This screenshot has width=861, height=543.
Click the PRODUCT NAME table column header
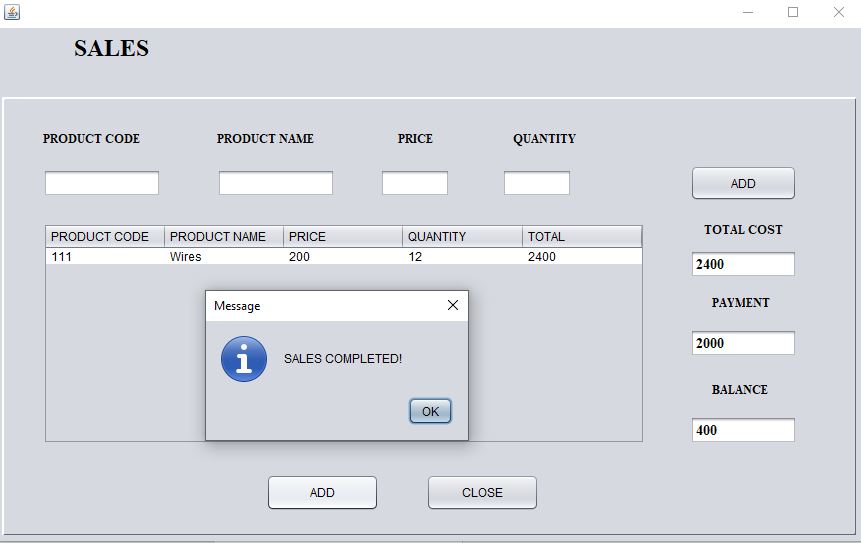(224, 237)
